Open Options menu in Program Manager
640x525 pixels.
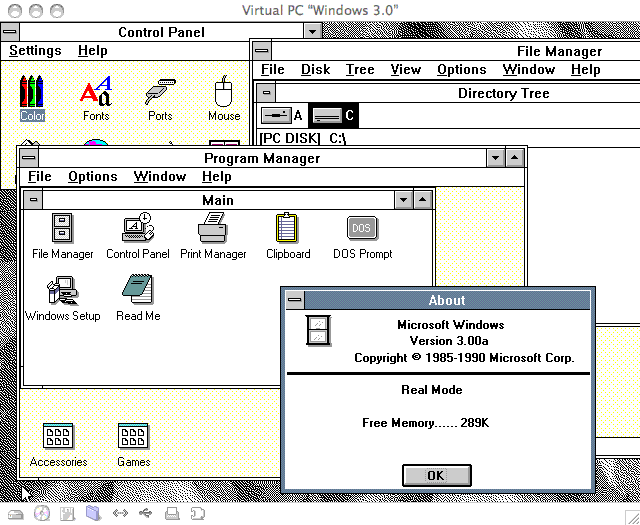(x=93, y=176)
